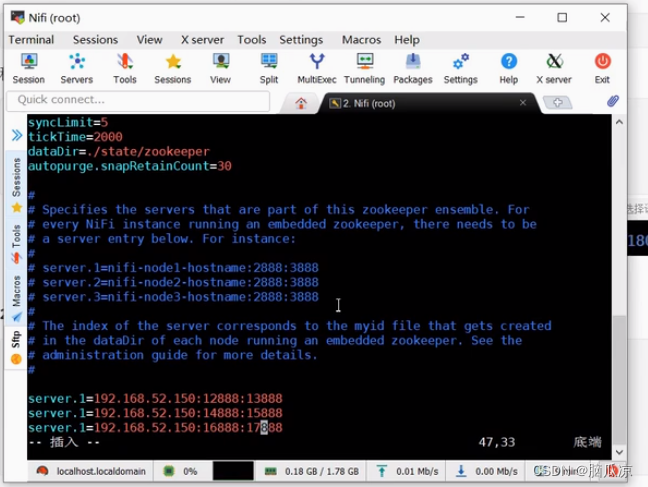Image resolution: width=648 pixels, height=487 pixels.
Task: Open the Session toolbar icon
Action: coord(29,68)
